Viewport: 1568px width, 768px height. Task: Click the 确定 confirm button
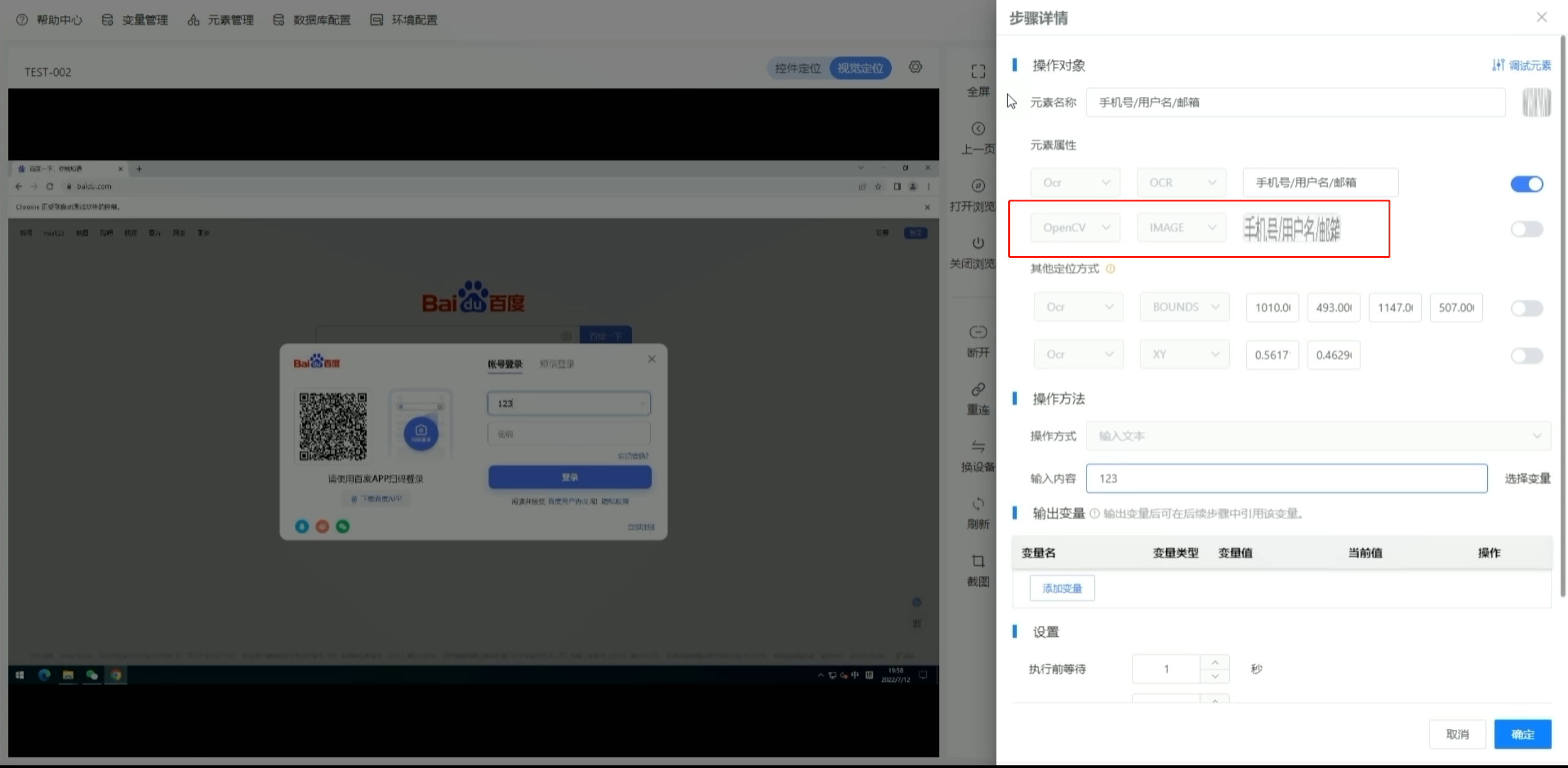pyautogui.click(x=1522, y=734)
